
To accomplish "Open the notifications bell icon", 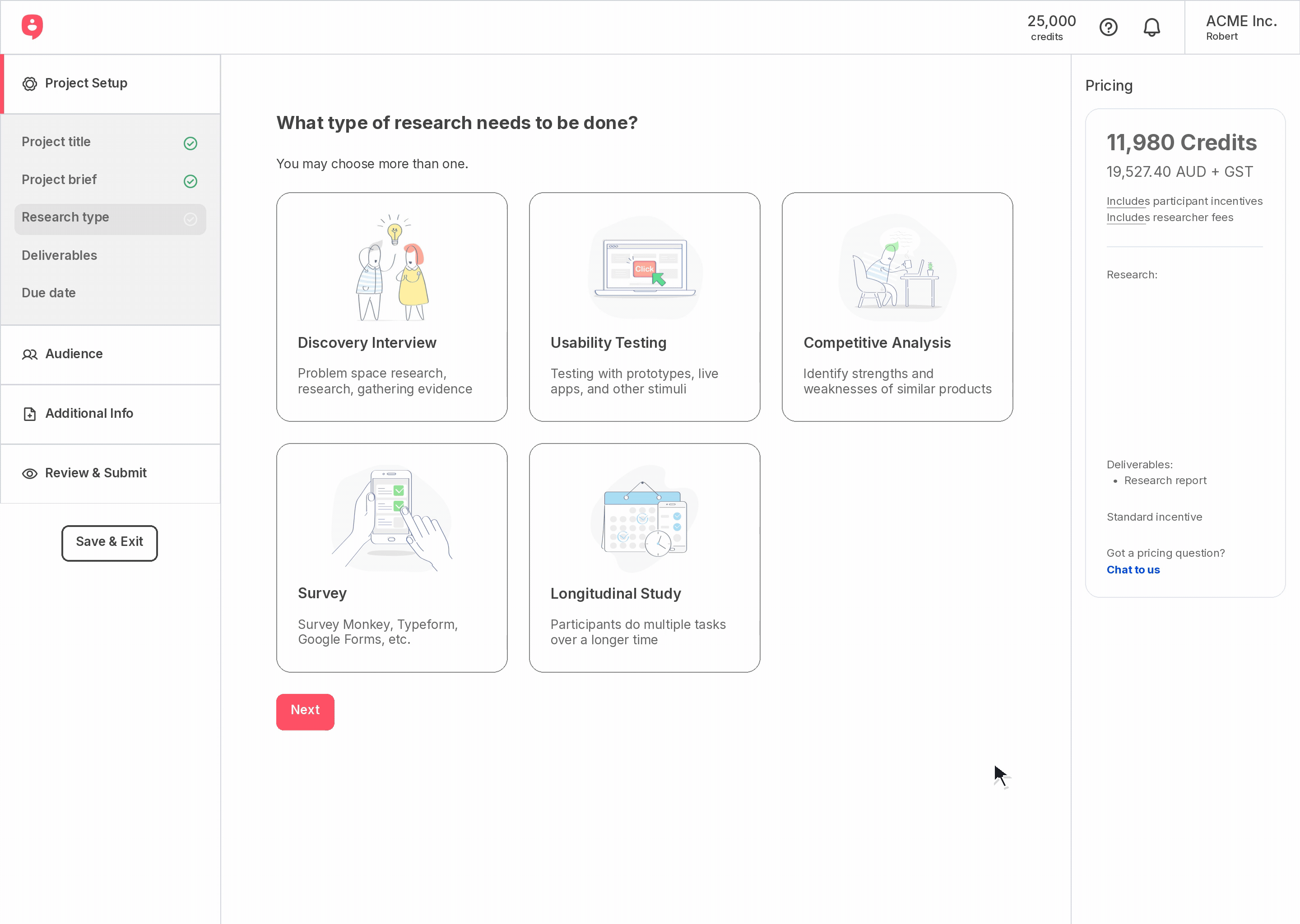I will click(x=1151, y=28).
